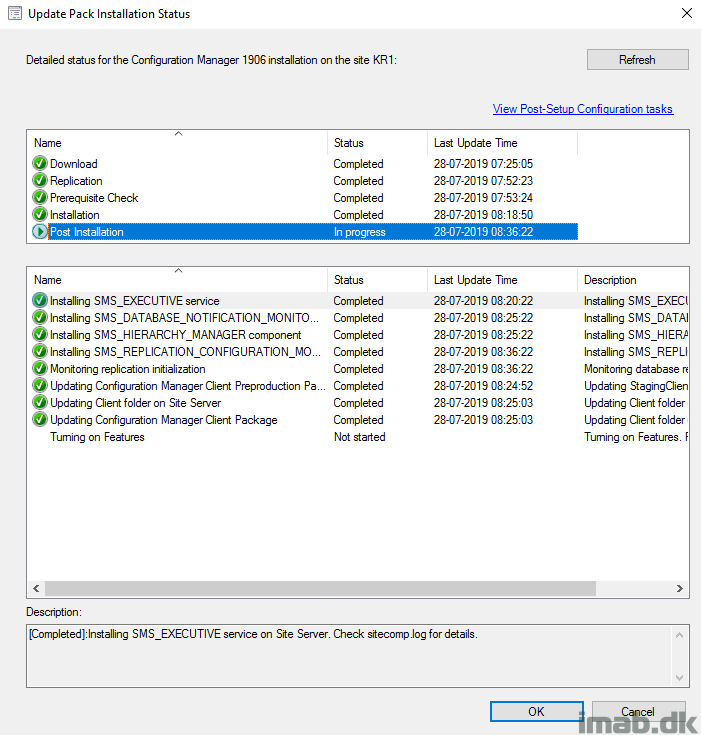Screen dimensions: 701x735
Task: Click timestamp 28-07-2019 08:18:50
Action: (483, 214)
